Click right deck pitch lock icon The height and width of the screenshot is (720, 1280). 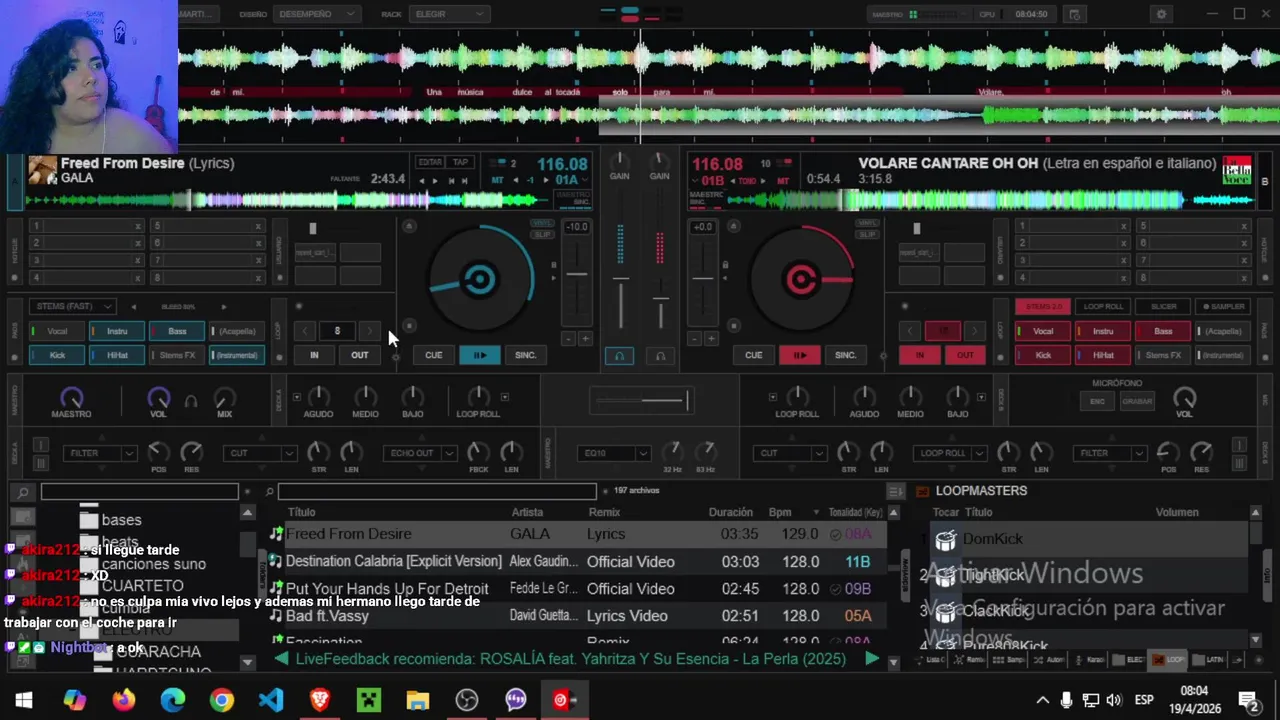pyautogui.click(x=724, y=265)
